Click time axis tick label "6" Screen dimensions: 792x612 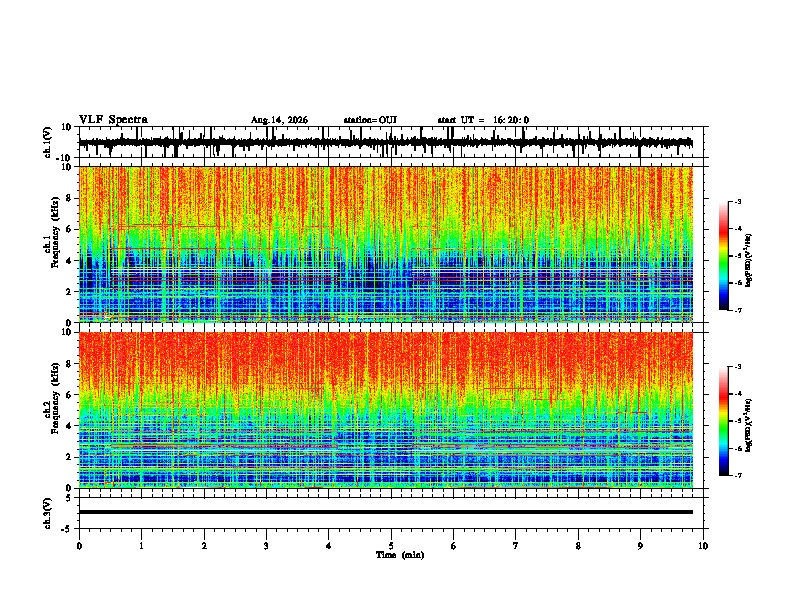pyautogui.click(x=454, y=546)
